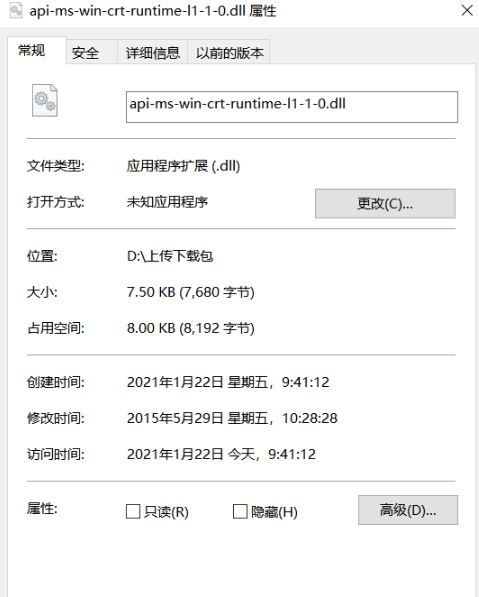Tick the 隐藏(H) checkbox
The image size is (479, 597).
(240, 511)
